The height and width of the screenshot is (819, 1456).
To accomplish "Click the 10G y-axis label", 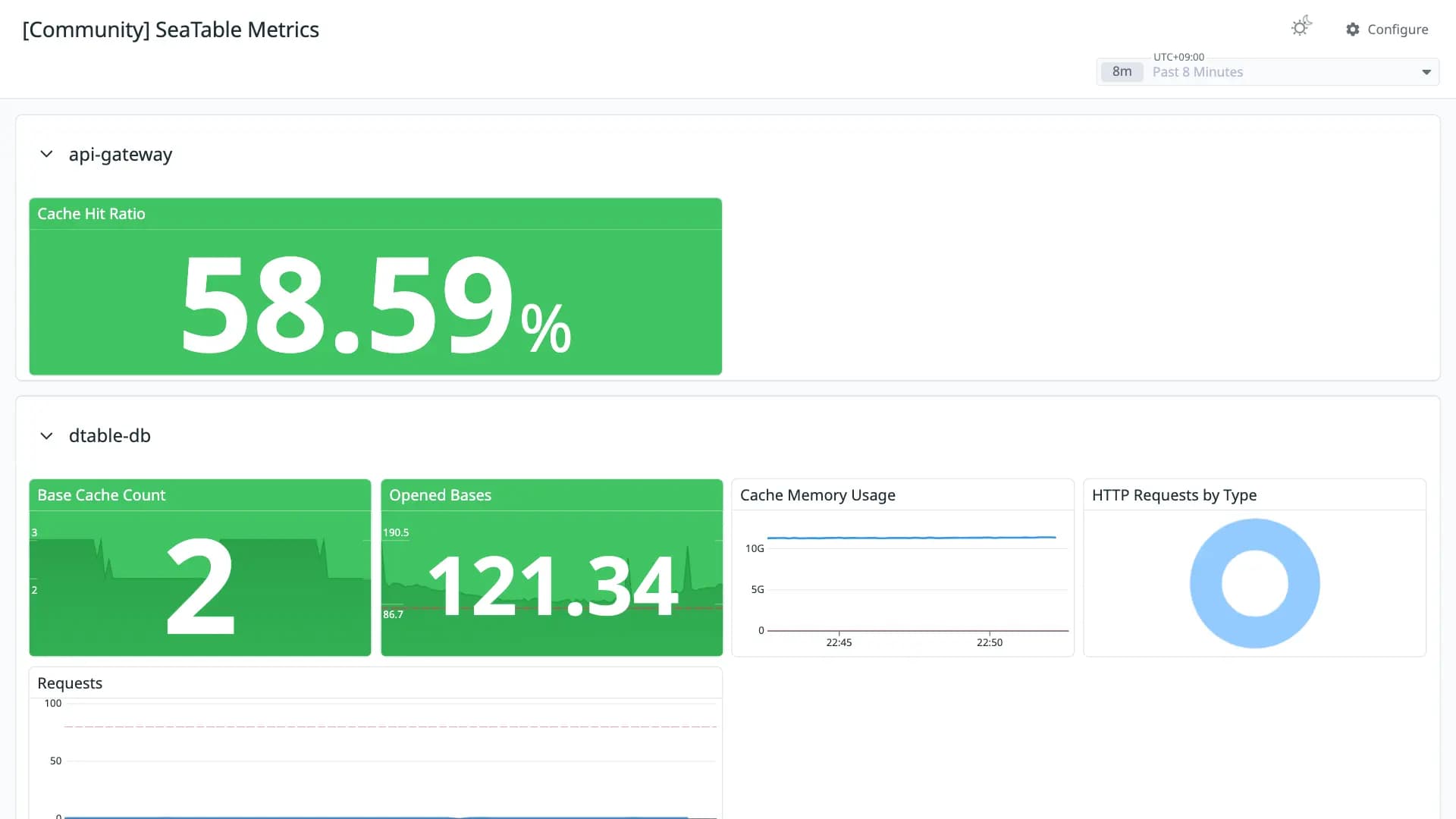I will click(x=755, y=548).
